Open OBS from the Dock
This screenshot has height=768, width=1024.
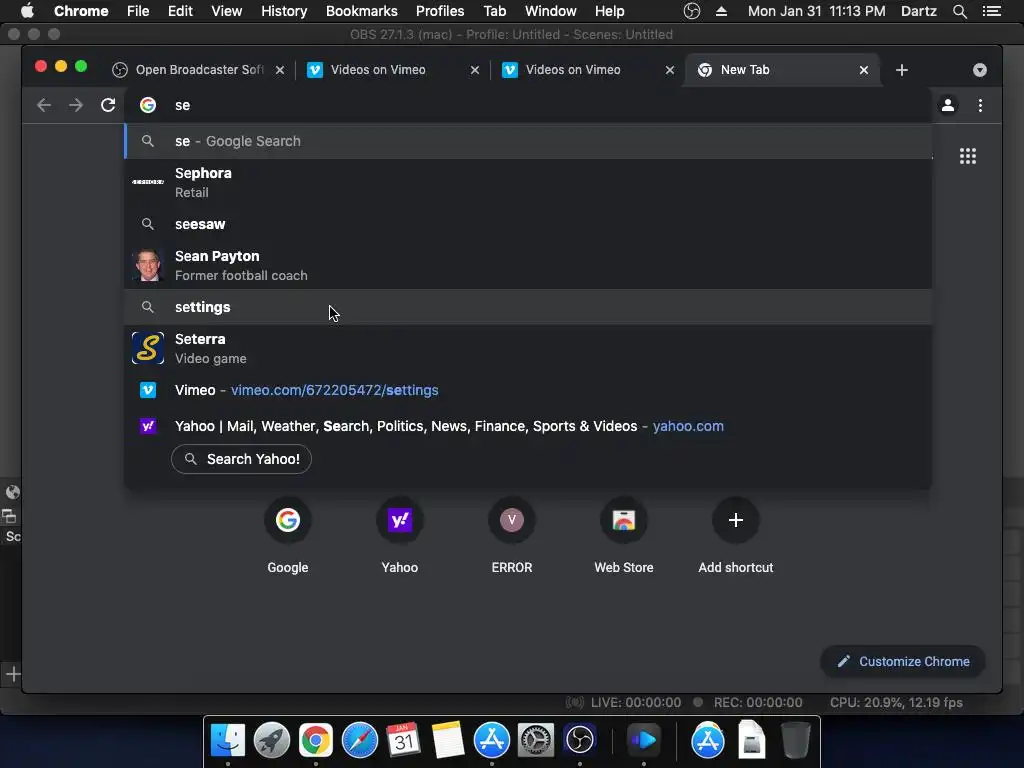580,740
